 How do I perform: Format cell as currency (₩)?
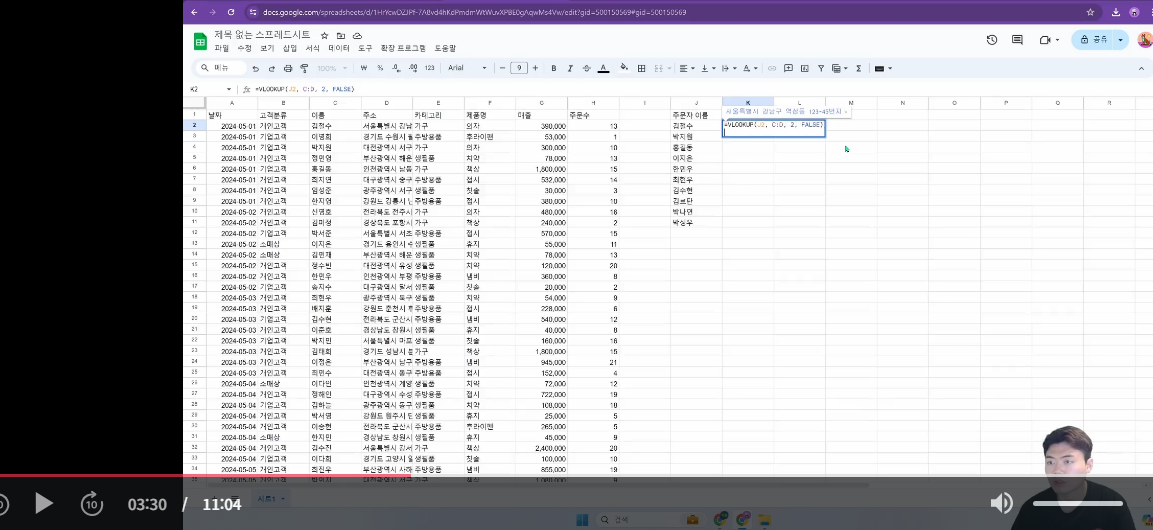coord(364,68)
